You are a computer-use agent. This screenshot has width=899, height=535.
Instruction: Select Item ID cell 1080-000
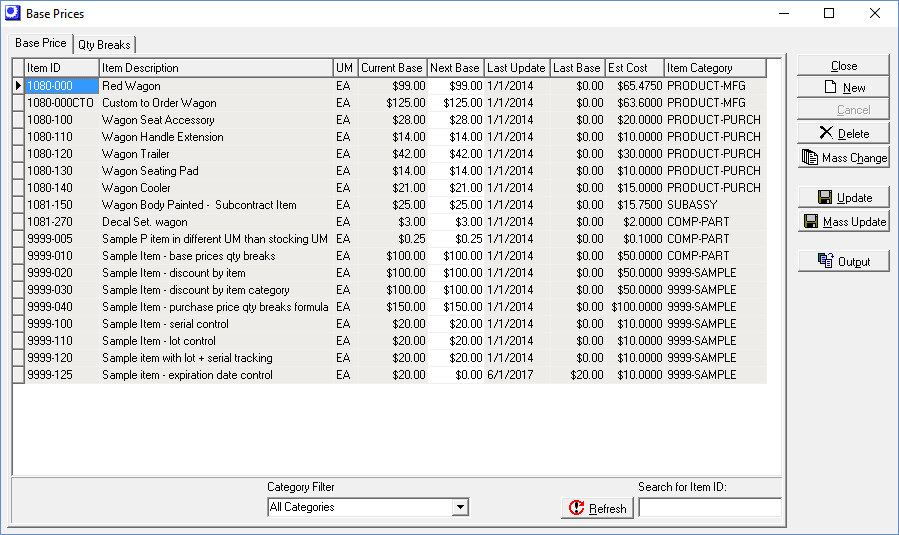(x=62, y=85)
